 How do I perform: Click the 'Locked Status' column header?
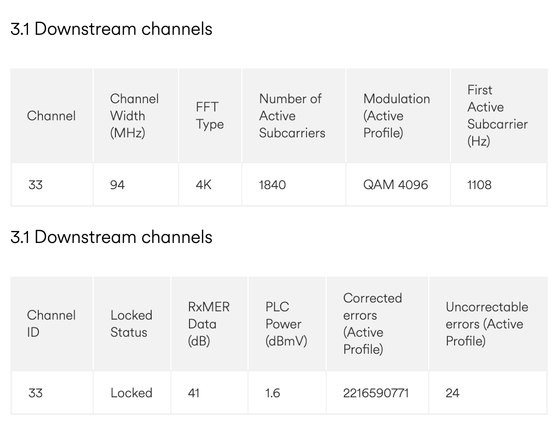click(131, 324)
